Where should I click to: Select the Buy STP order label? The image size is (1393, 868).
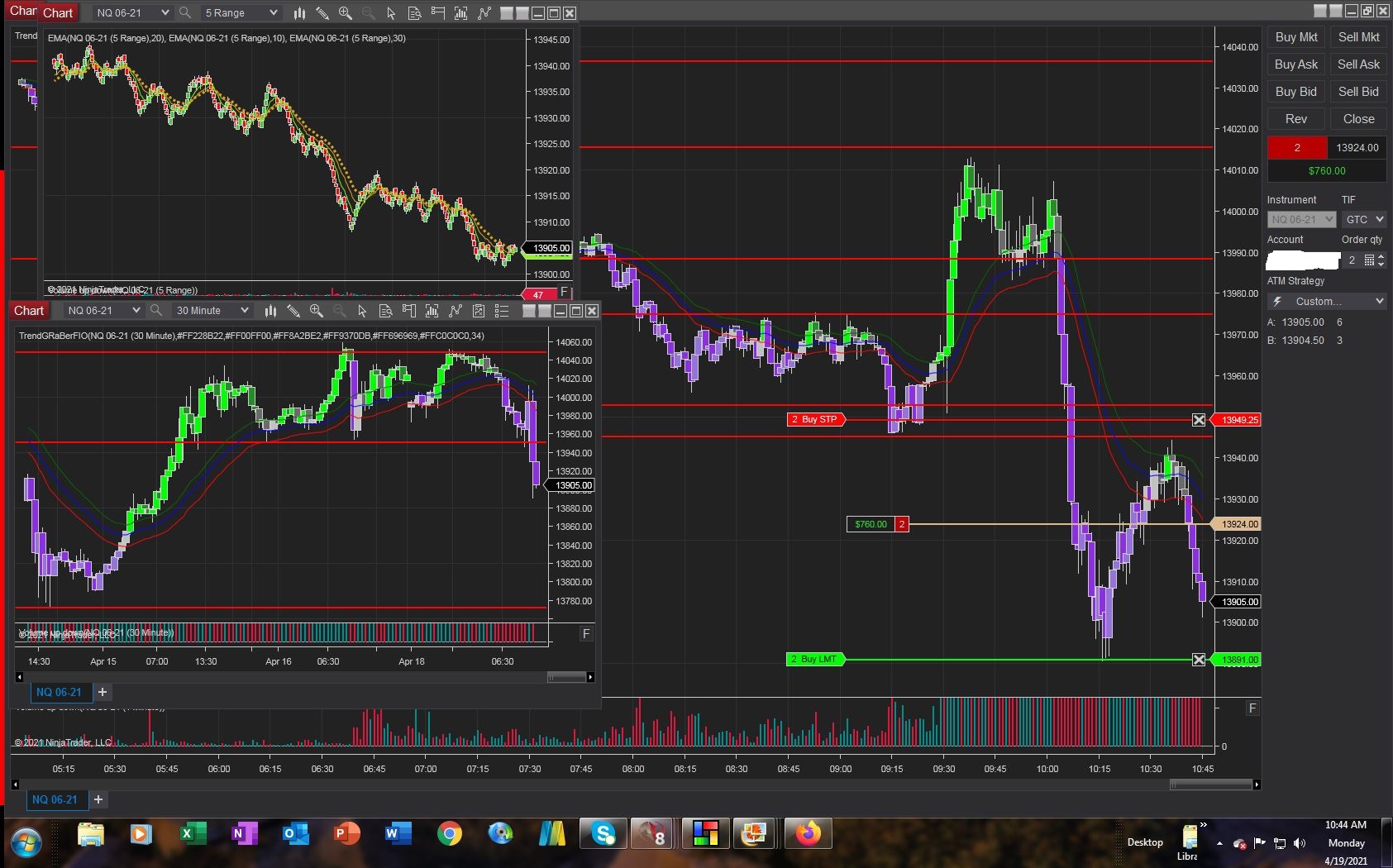(817, 420)
